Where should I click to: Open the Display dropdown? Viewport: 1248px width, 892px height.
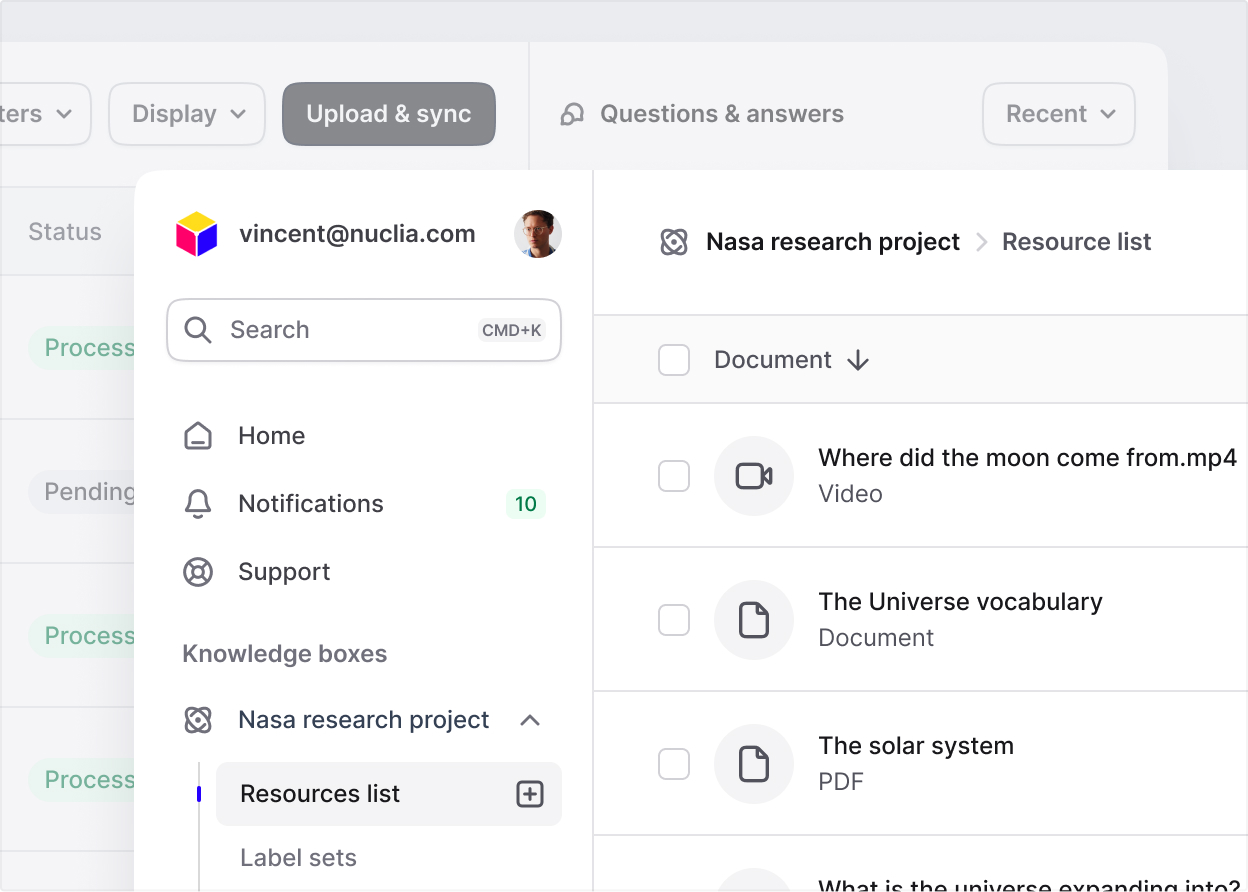(187, 114)
